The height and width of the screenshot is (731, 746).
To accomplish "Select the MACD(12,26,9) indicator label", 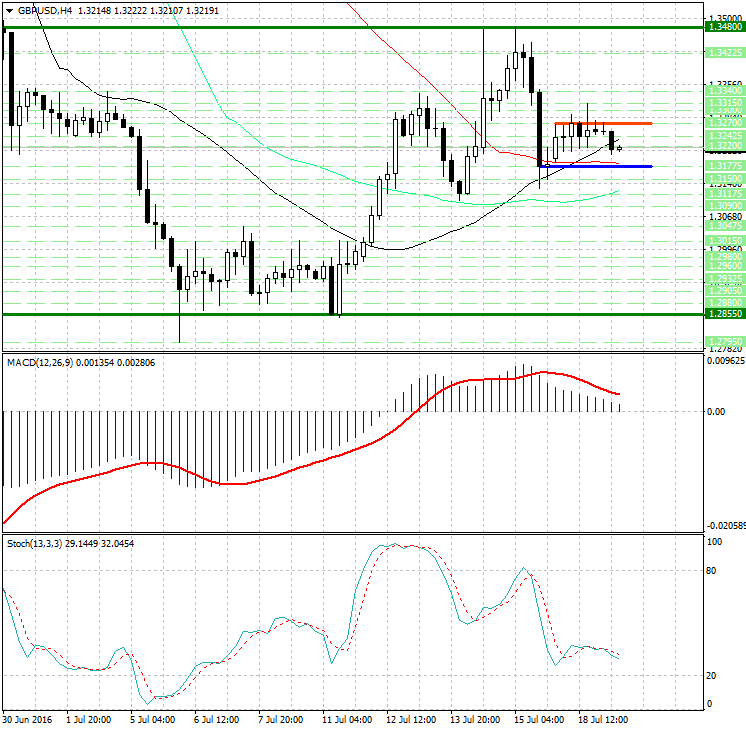I will pyautogui.click(x=40, y=363).
